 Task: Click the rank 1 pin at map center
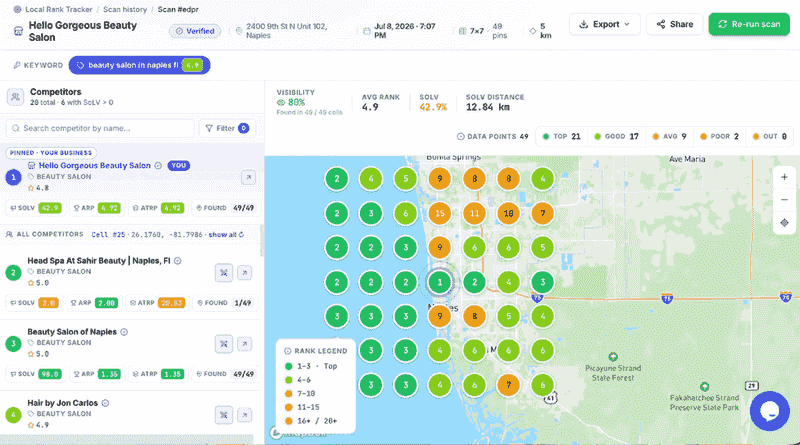tap(440, 282)
